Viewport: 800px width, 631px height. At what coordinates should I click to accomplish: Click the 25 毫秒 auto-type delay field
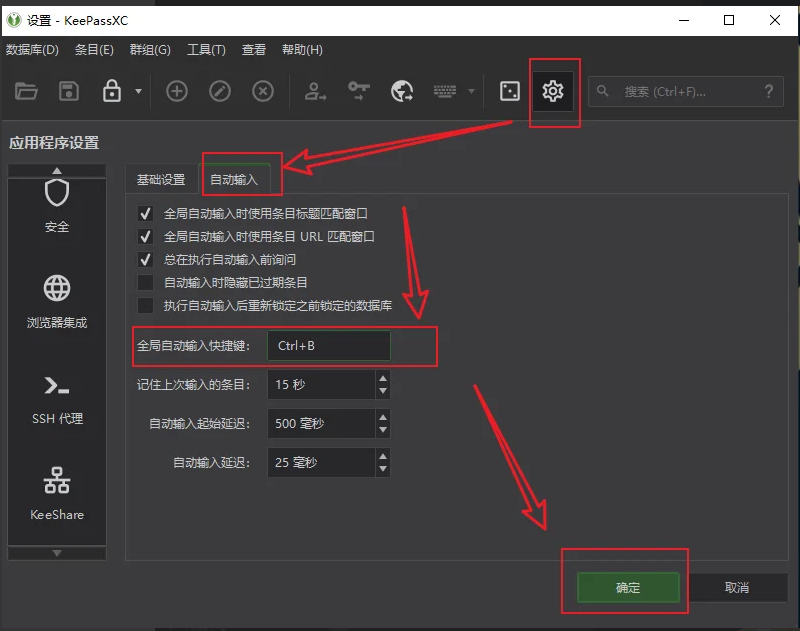click(x=321, y=462)
